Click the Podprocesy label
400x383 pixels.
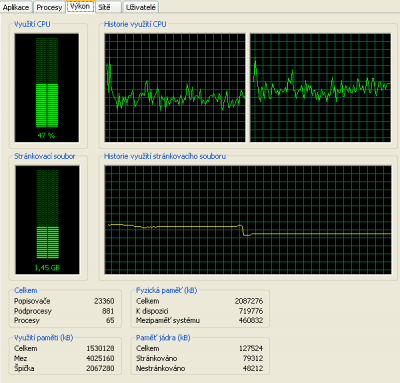click(x=33, y=311)
